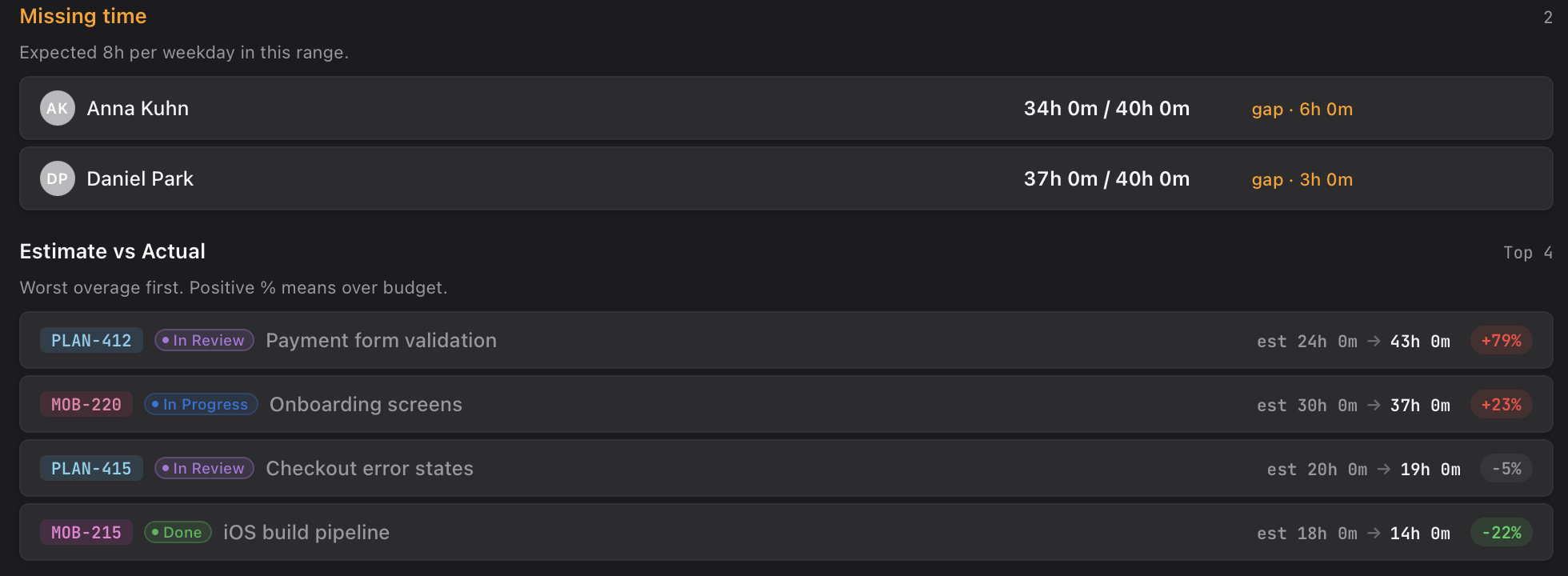
Task: Click the -22% under-budget badge
Action: (1501, 532)
